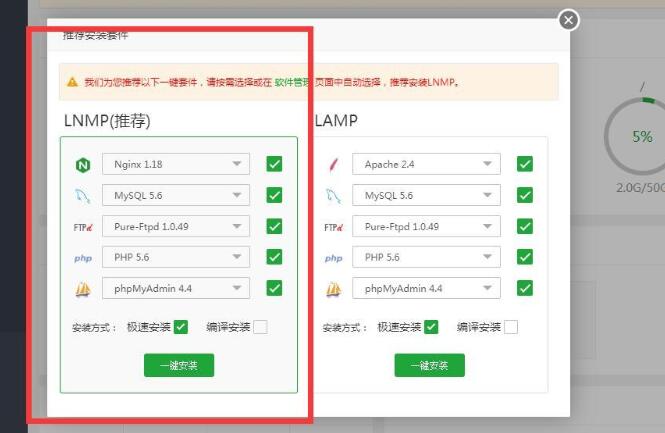
Task: Click the Pure-Ftpd FTP icon in LNMP
Action: coord(83,227)
